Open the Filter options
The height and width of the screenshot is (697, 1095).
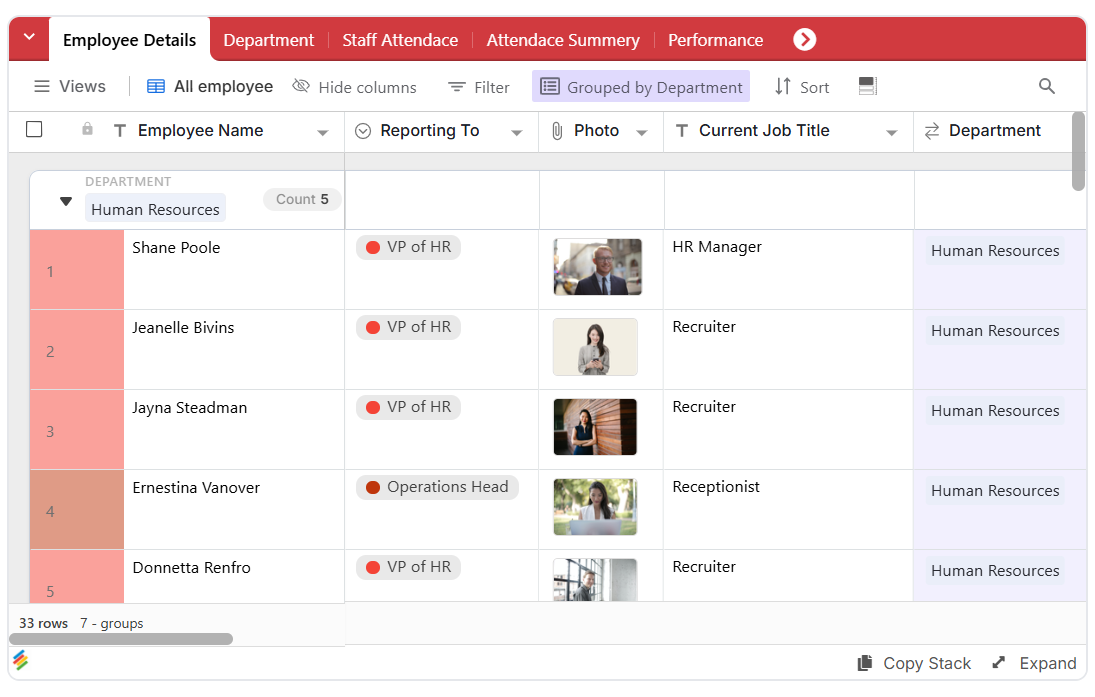[x=478, y=87]
